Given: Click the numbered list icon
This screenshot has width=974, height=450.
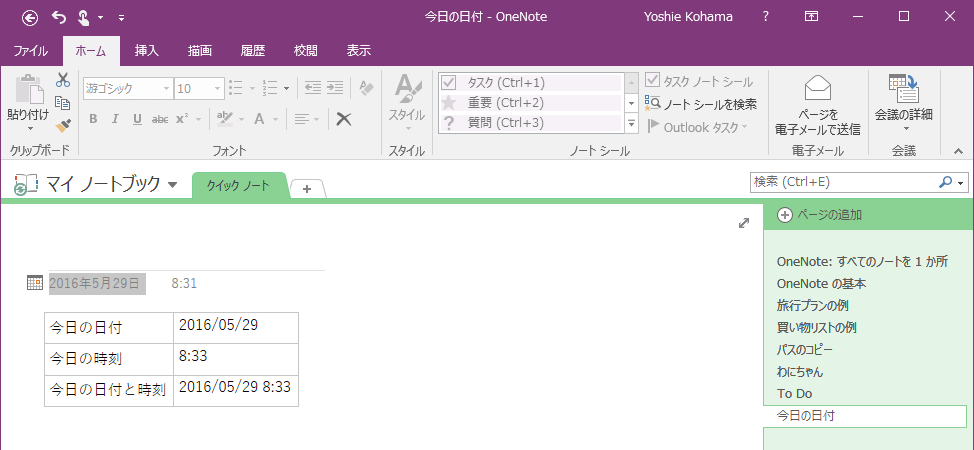Looking at the screenshot, I should pos(270,88).
